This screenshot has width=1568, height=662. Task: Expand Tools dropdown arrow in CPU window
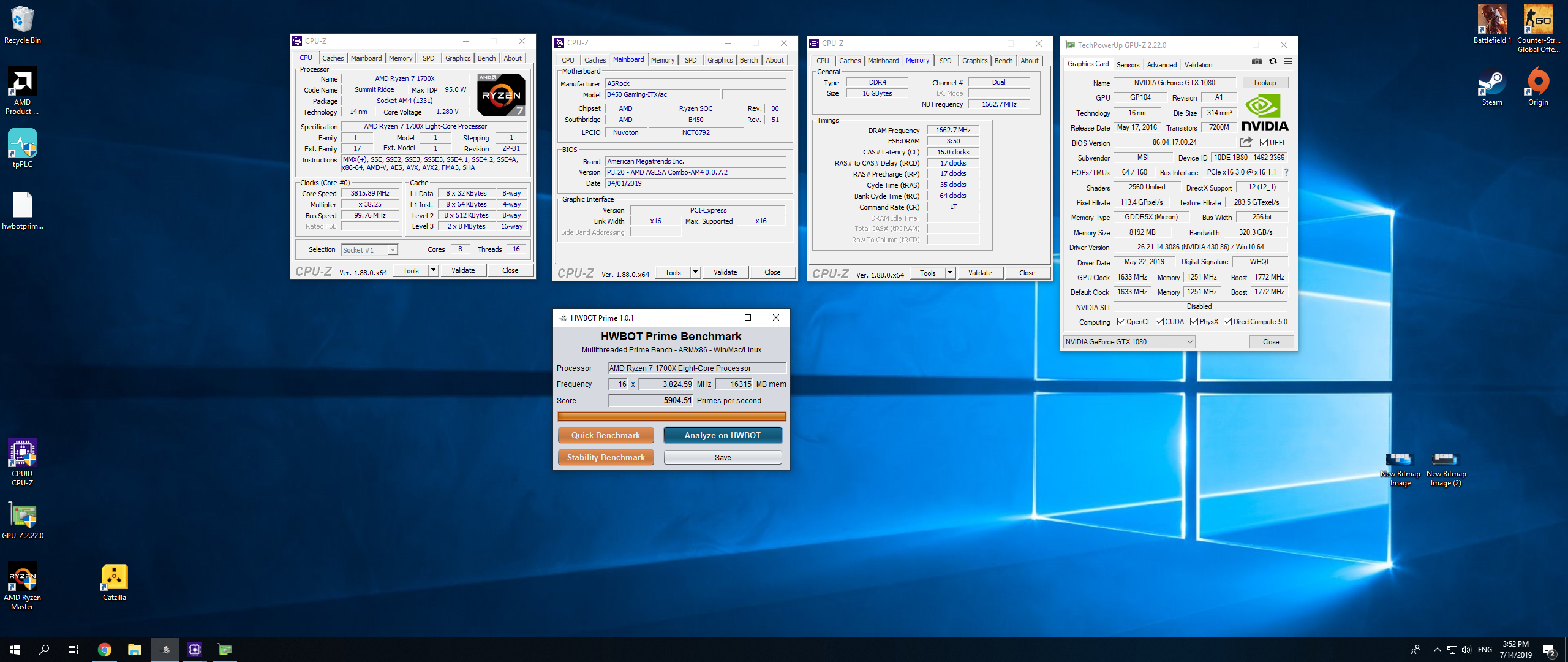point(433,270)
